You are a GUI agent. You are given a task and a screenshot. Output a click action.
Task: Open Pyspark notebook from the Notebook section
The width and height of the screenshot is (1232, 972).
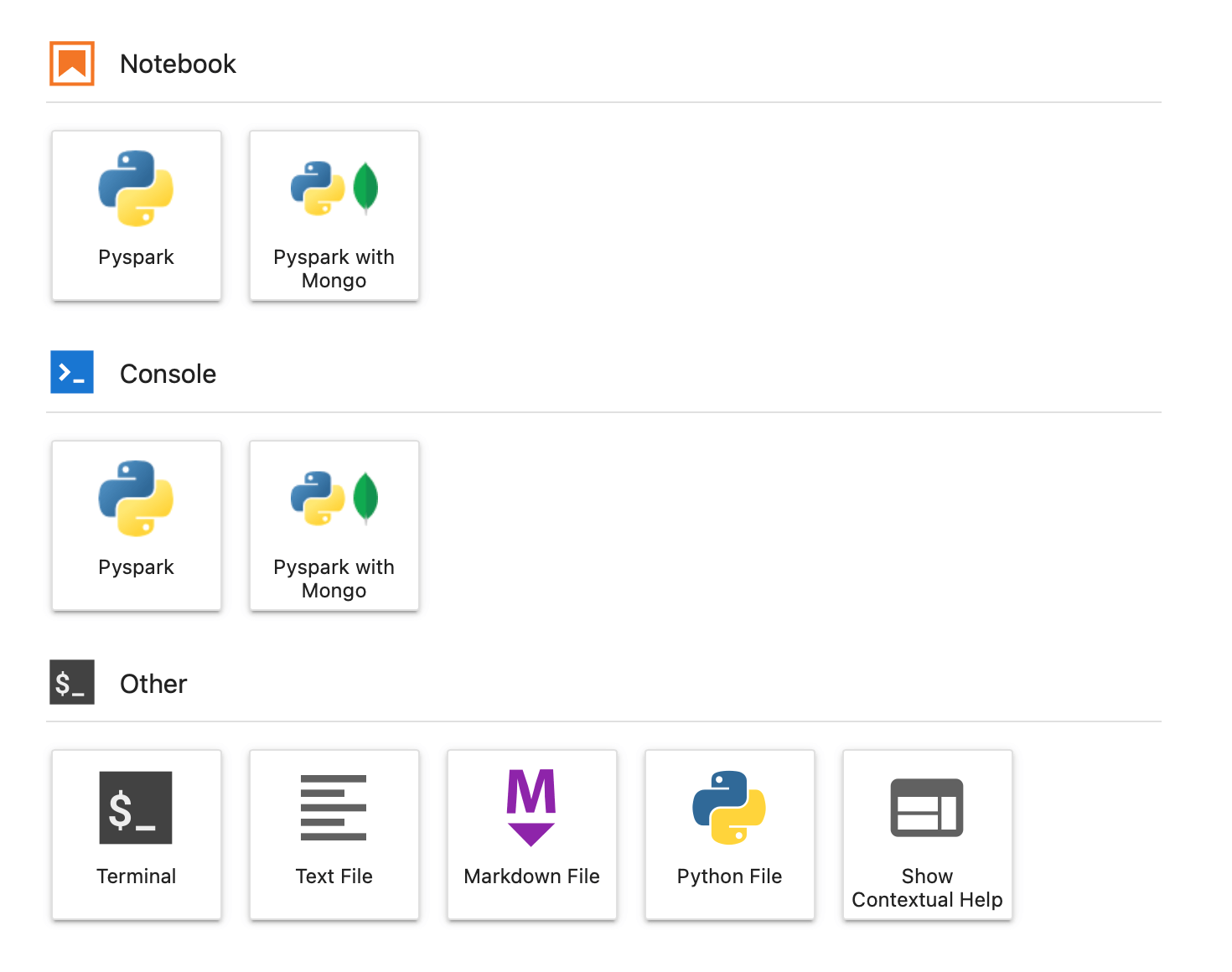point(137,215)
